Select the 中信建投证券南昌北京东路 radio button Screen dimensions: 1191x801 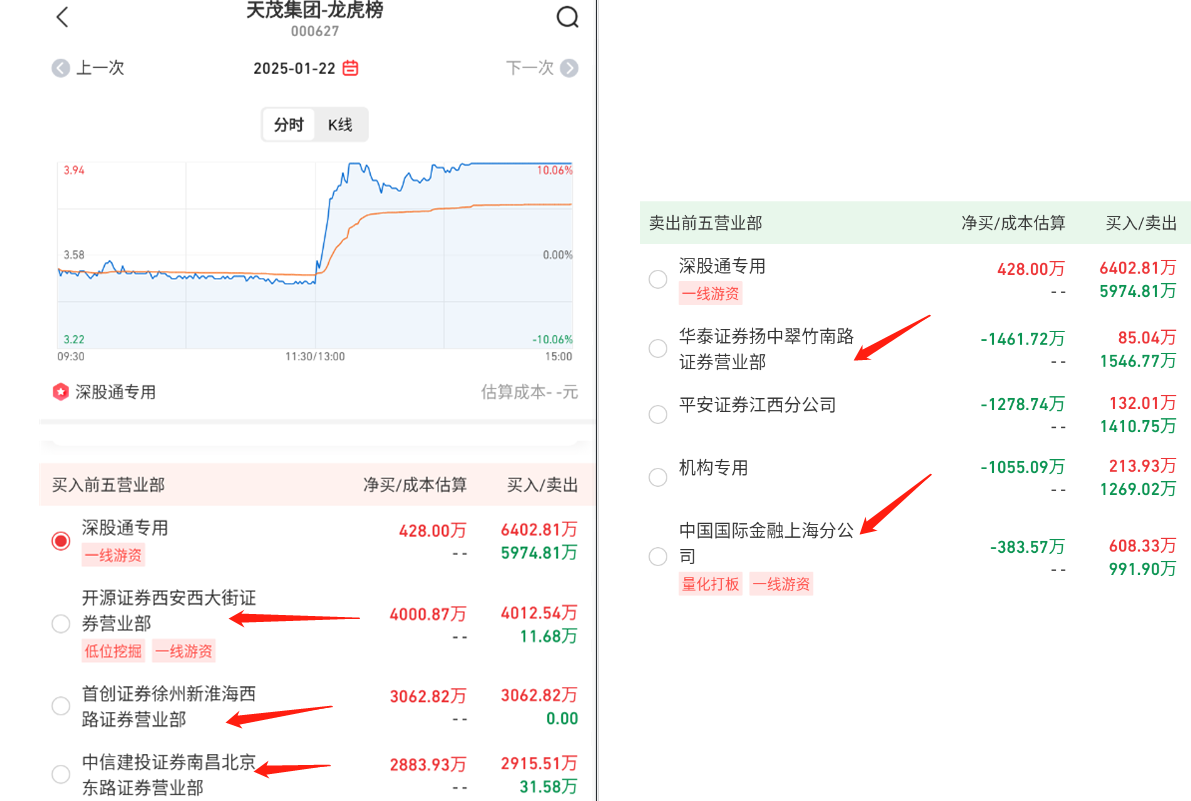pyautogui.click(x=61, y=774)
